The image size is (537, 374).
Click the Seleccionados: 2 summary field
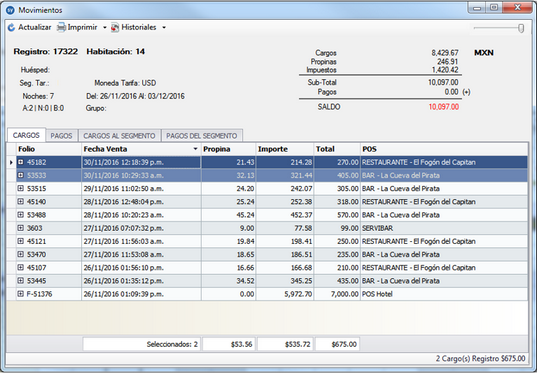pyautogui.click(x=141, y=344)
